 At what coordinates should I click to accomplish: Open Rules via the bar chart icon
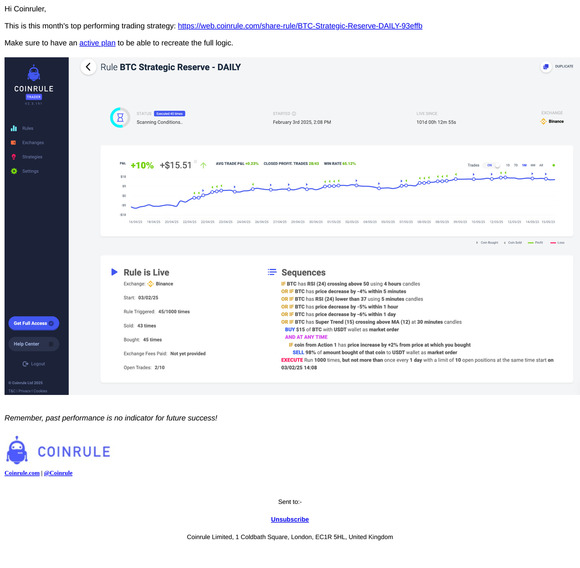(14, 128)
